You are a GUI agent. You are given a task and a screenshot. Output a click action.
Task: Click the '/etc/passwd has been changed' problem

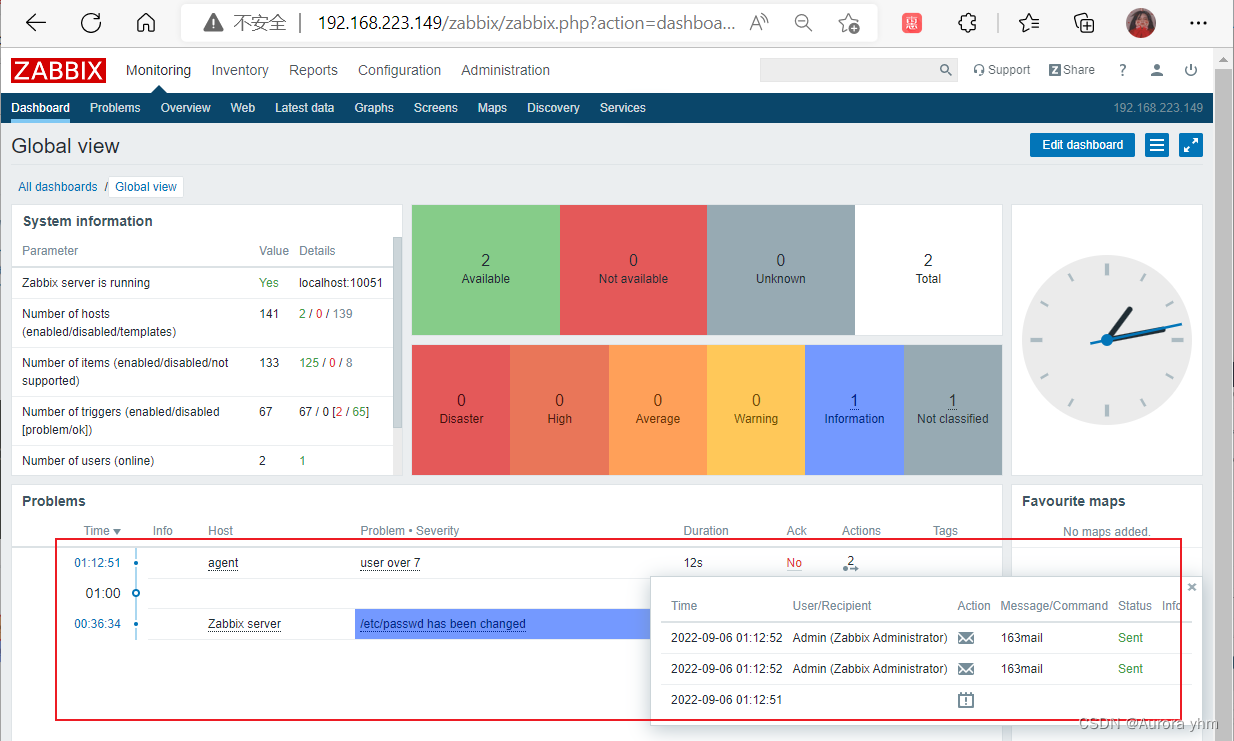tap(442, 624)
